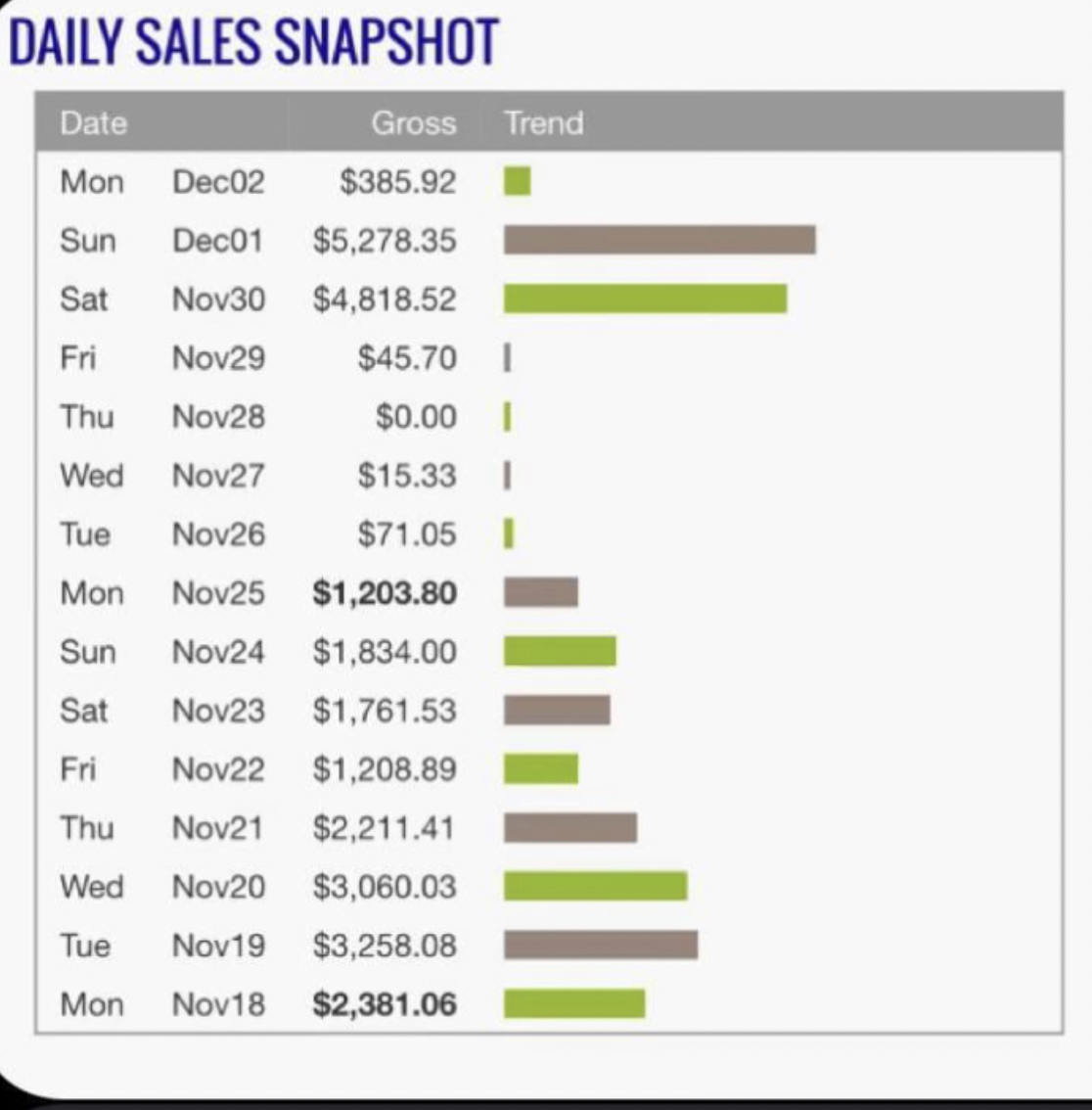Click the $3,258.08 gross amount

385,946
